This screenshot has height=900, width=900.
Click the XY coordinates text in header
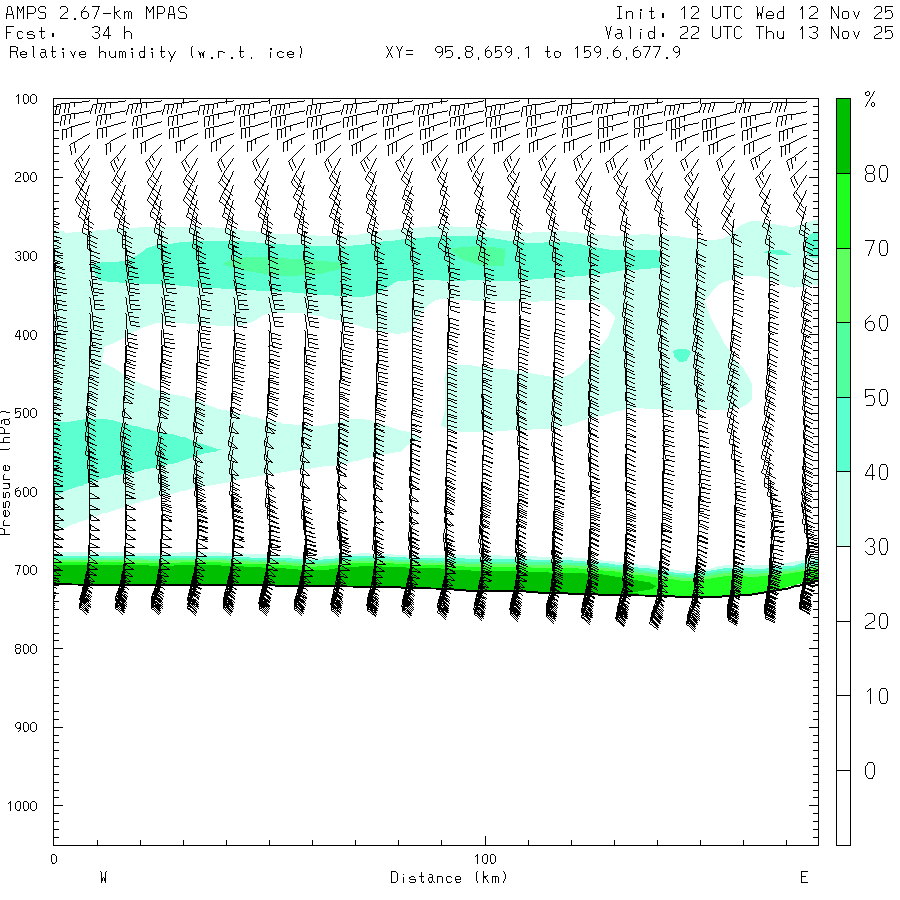[533, 53]
